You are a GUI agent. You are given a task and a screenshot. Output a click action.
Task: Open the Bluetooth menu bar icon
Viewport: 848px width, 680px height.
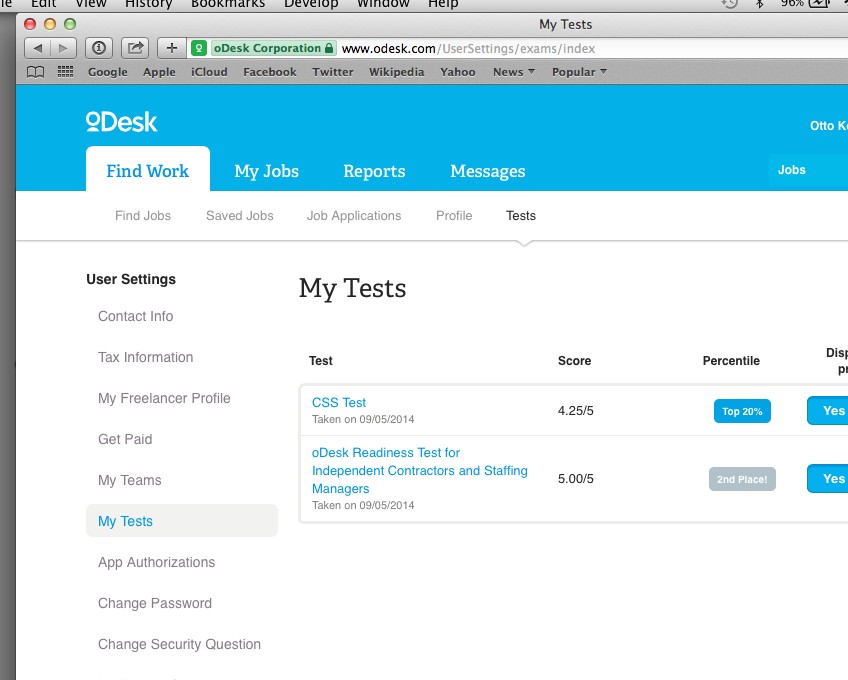coord(758,3)
